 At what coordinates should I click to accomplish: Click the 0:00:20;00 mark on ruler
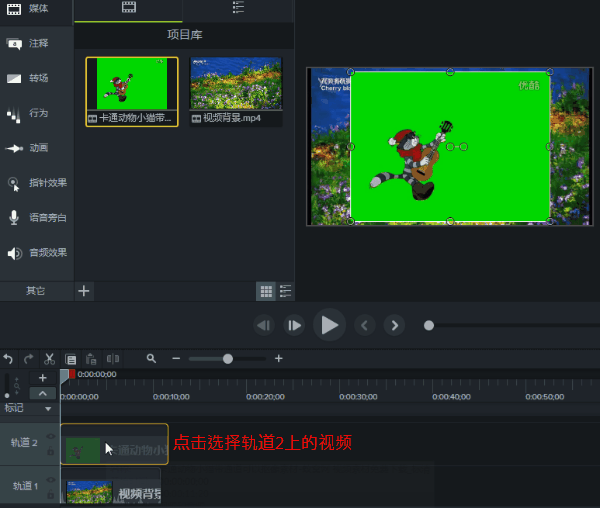[x=265, y=397]
